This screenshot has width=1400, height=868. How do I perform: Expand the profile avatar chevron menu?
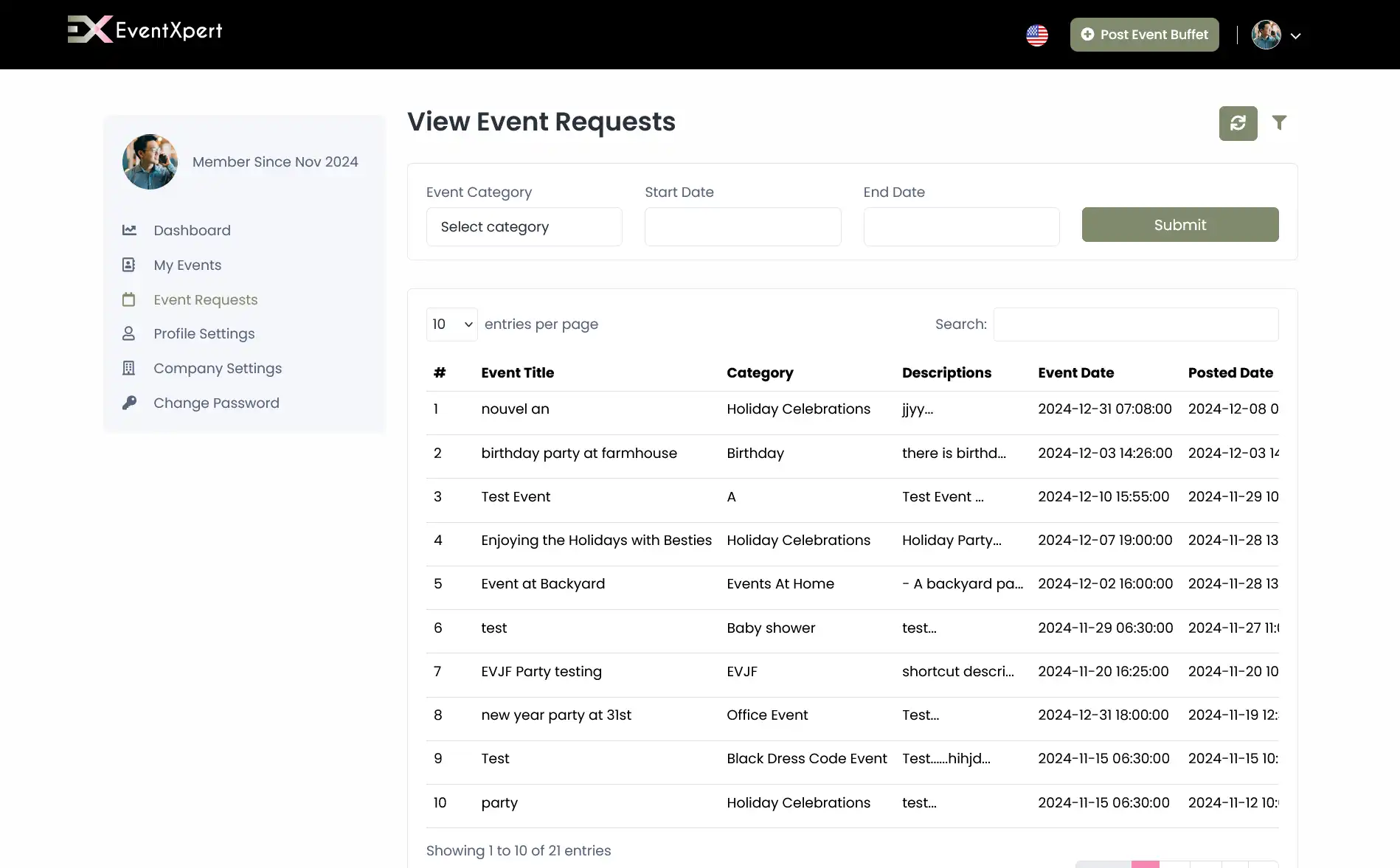tap(1296, 35)
